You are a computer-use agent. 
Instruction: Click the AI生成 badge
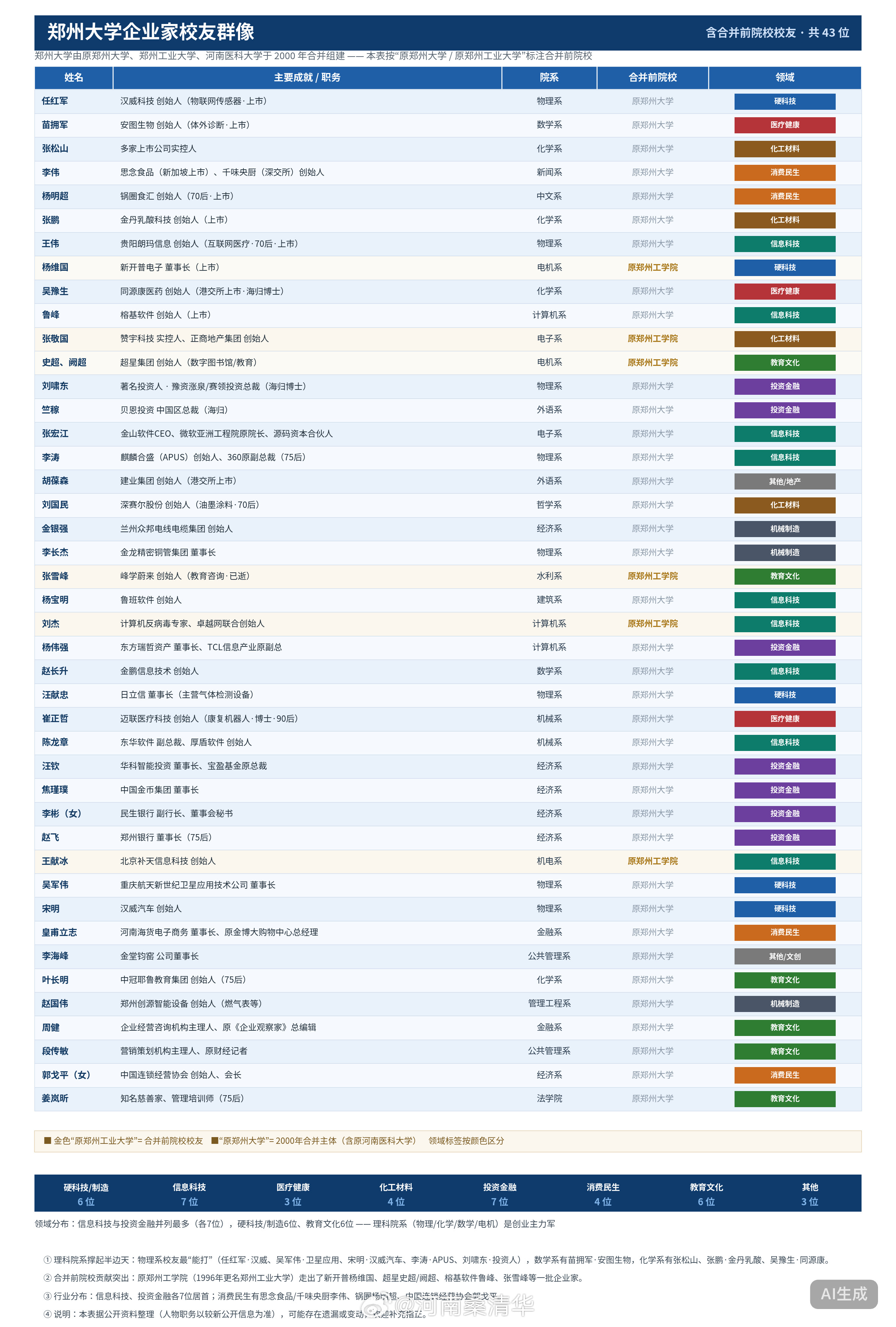844,1294
